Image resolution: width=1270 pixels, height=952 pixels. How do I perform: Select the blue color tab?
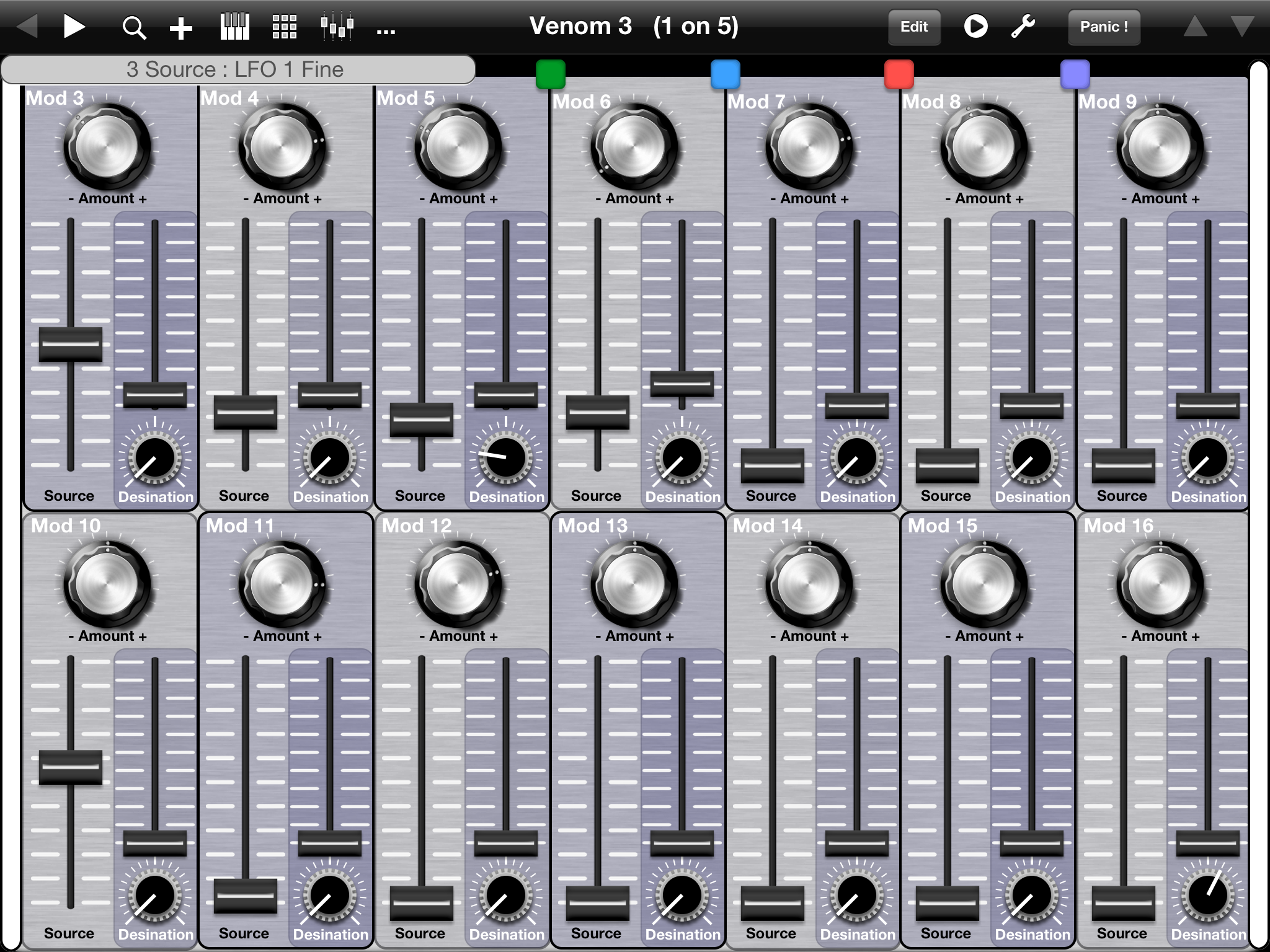pyautogui.click(x=725, y=74)
